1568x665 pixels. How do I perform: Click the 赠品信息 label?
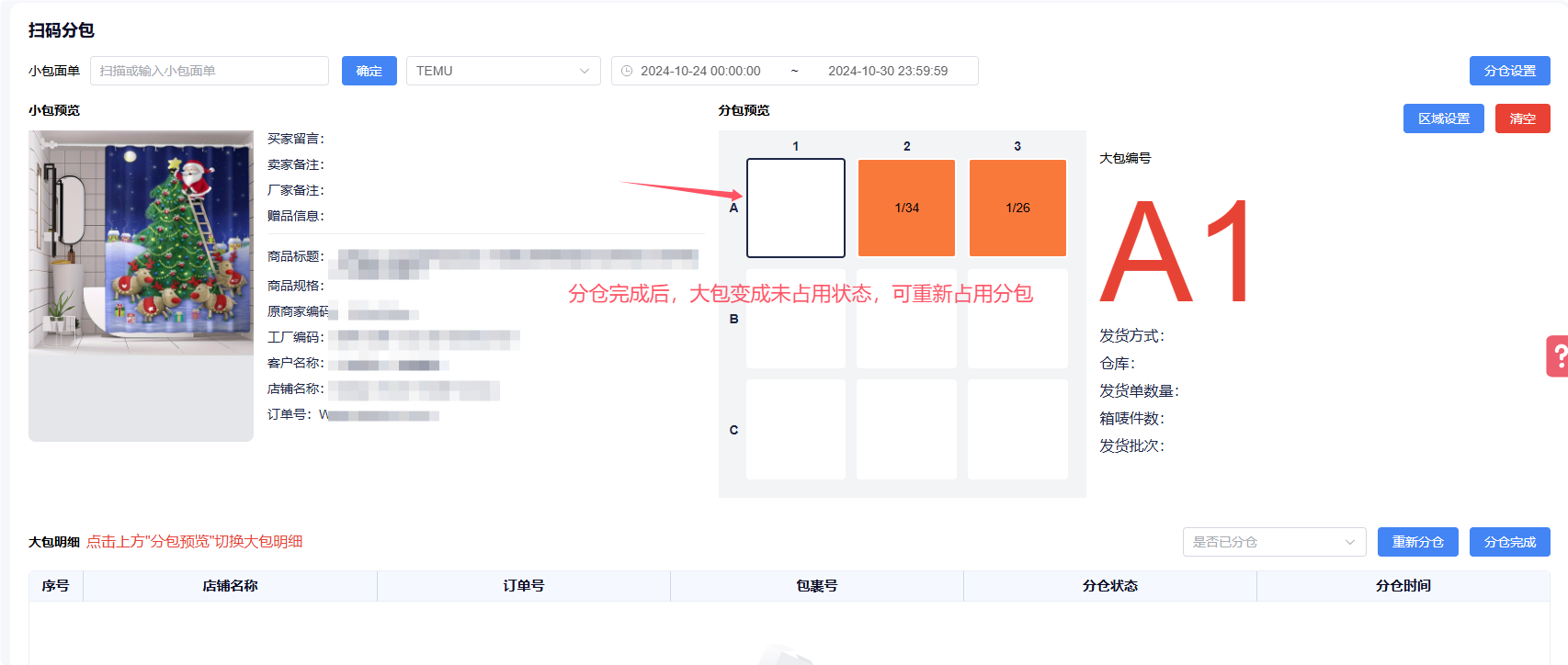point(296,216)
